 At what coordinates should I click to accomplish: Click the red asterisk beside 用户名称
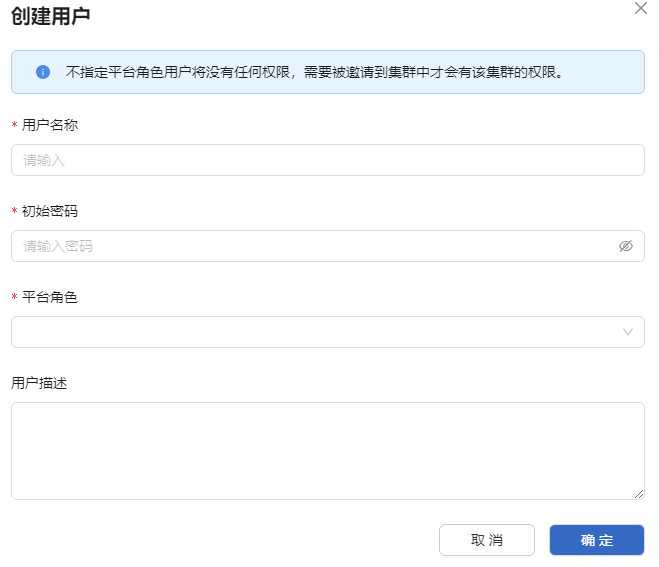coord(14,126)
